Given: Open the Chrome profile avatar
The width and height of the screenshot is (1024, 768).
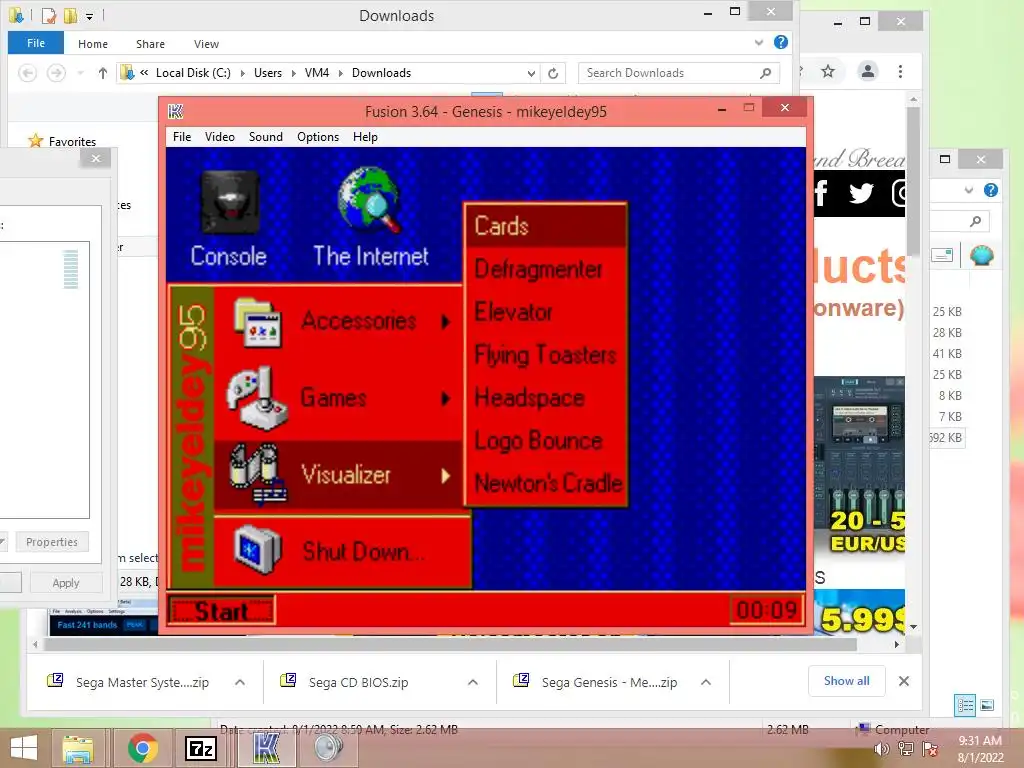Looking at the screenshot, I should click(x=868, y=71).
